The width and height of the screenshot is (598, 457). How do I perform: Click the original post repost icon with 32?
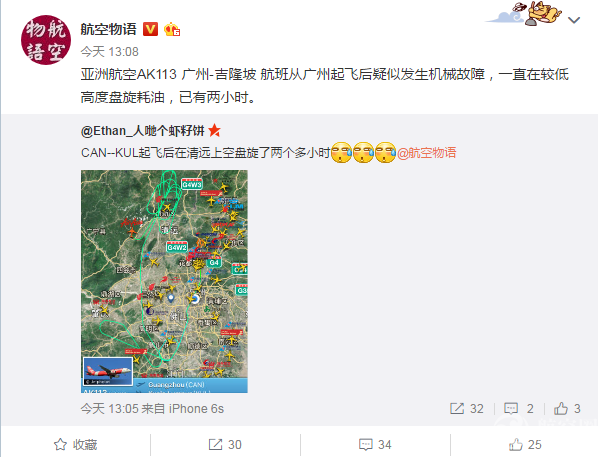coord(466,409)
